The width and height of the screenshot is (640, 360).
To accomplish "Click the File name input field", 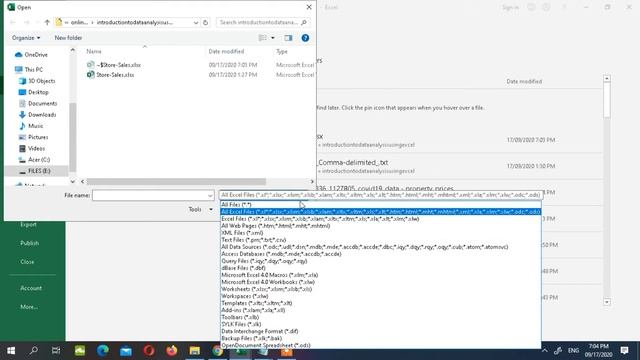I will (x=150, y=196).
